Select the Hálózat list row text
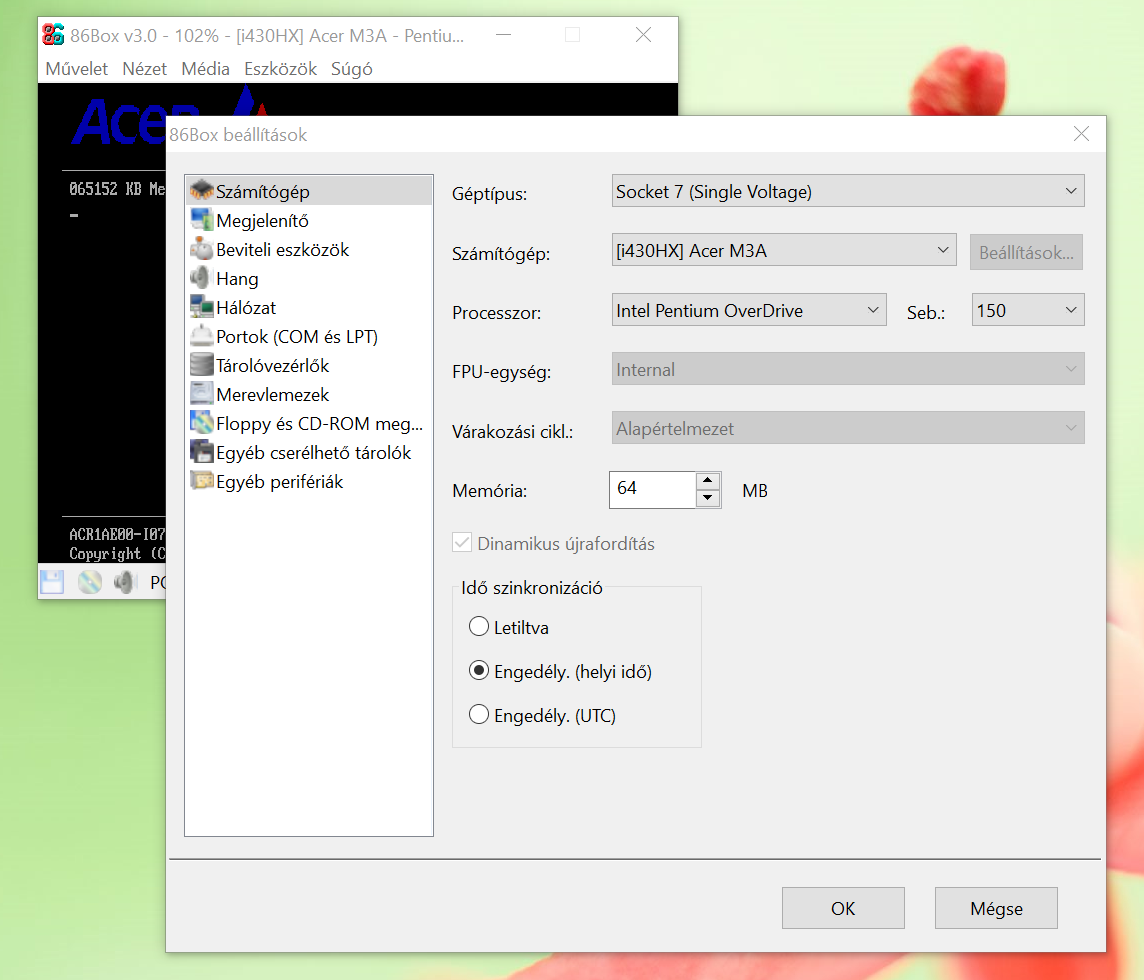Image resolution: width=1144 pixels, height=980 pixels. click(246, 307)
